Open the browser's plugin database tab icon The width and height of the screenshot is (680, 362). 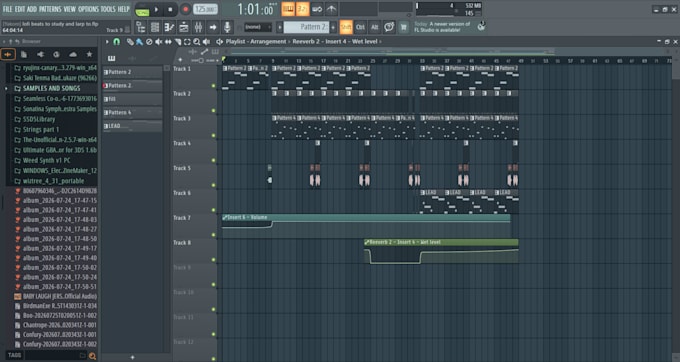pos(40,54)
